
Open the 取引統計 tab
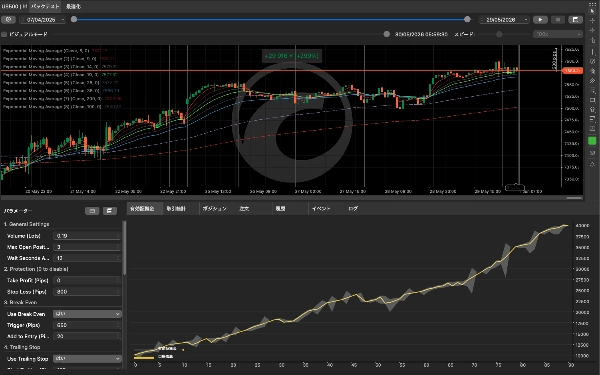pos(176,209)
